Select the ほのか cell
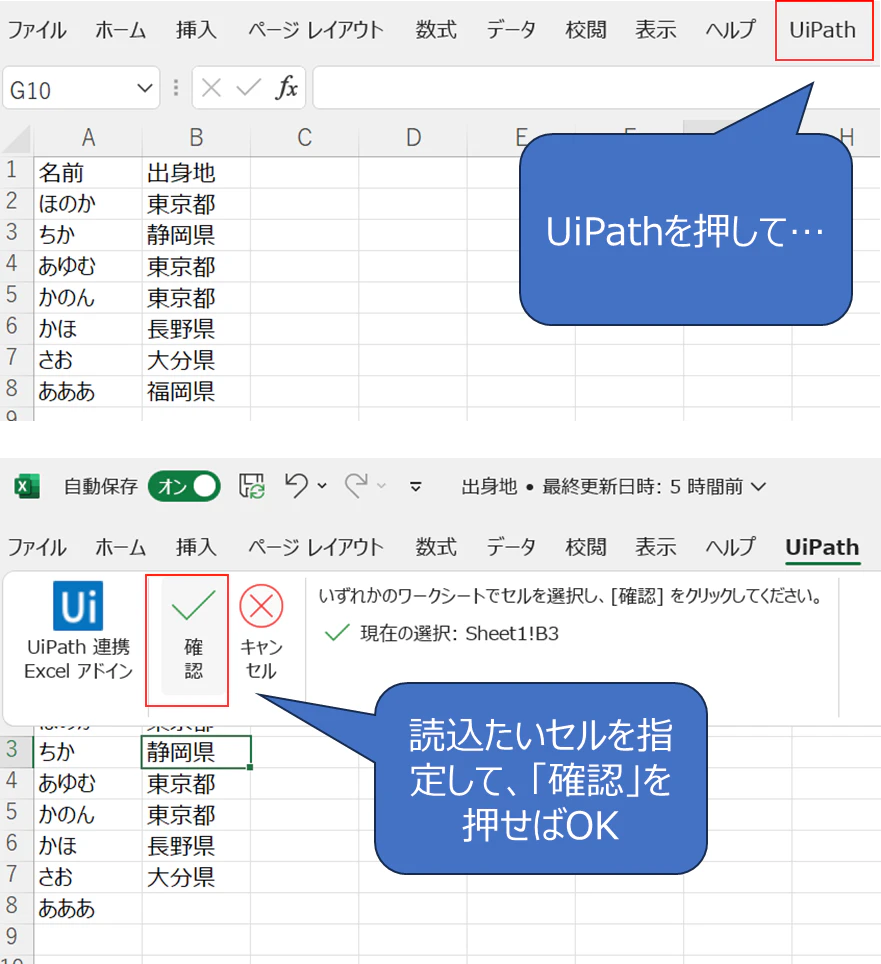881x964 pixels. point(88,203)
